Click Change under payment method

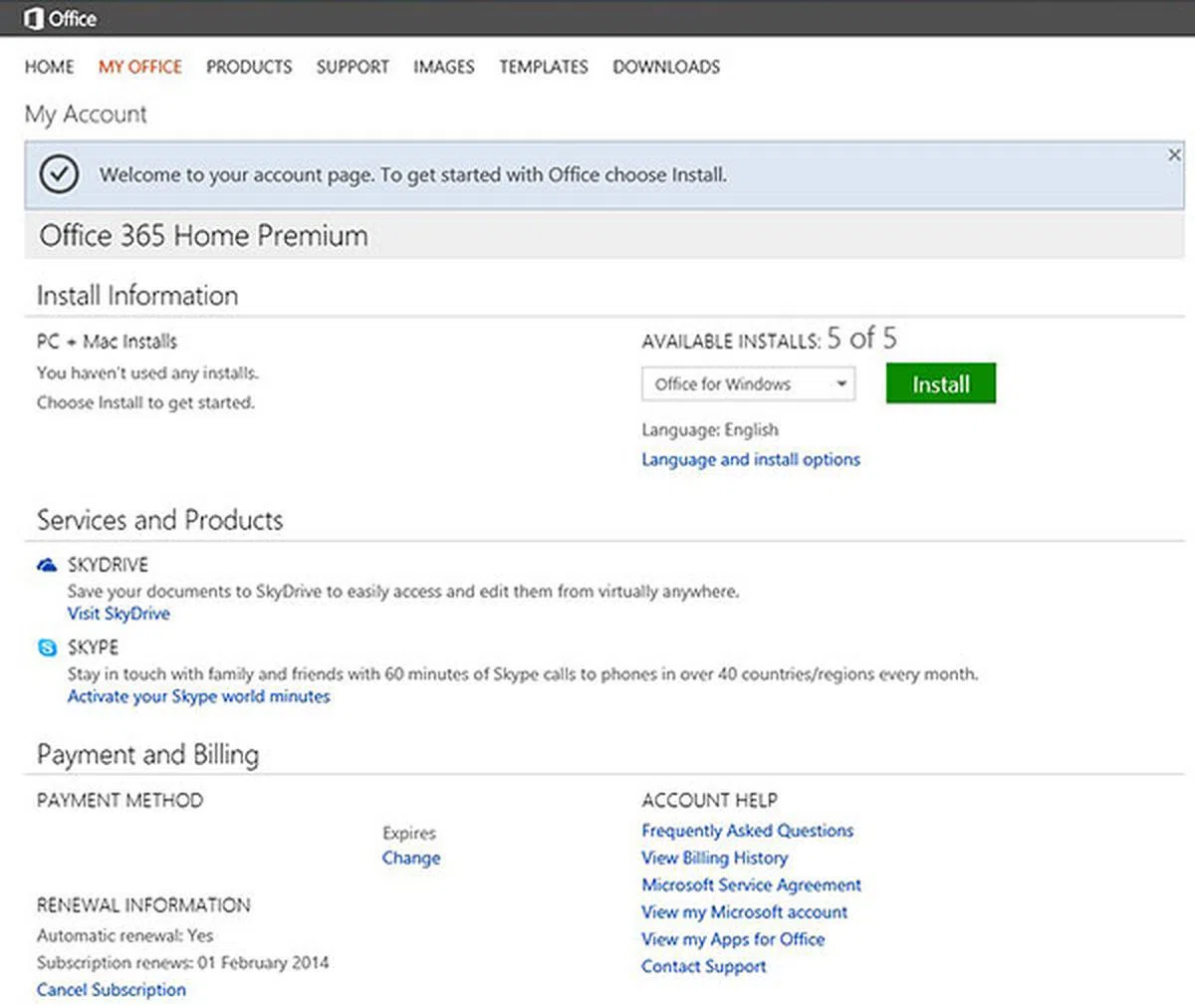click(x=411, y=858)
